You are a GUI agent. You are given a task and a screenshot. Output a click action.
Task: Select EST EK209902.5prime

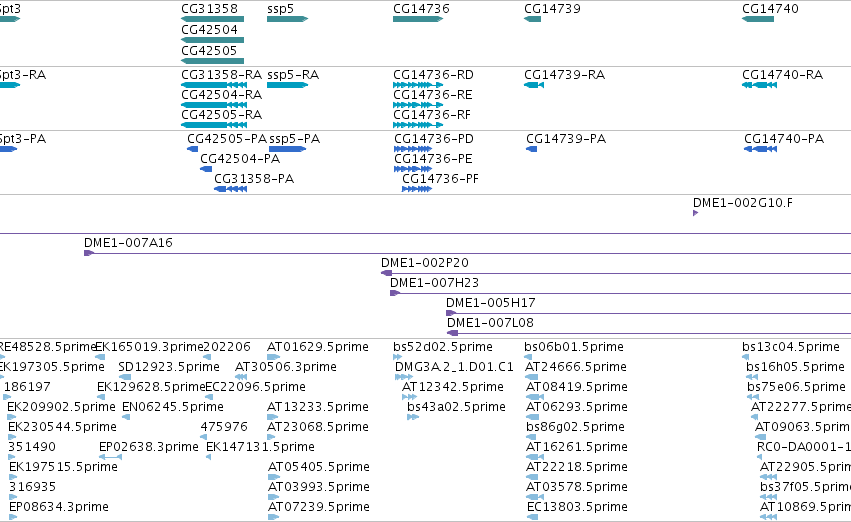click(61, 408)
